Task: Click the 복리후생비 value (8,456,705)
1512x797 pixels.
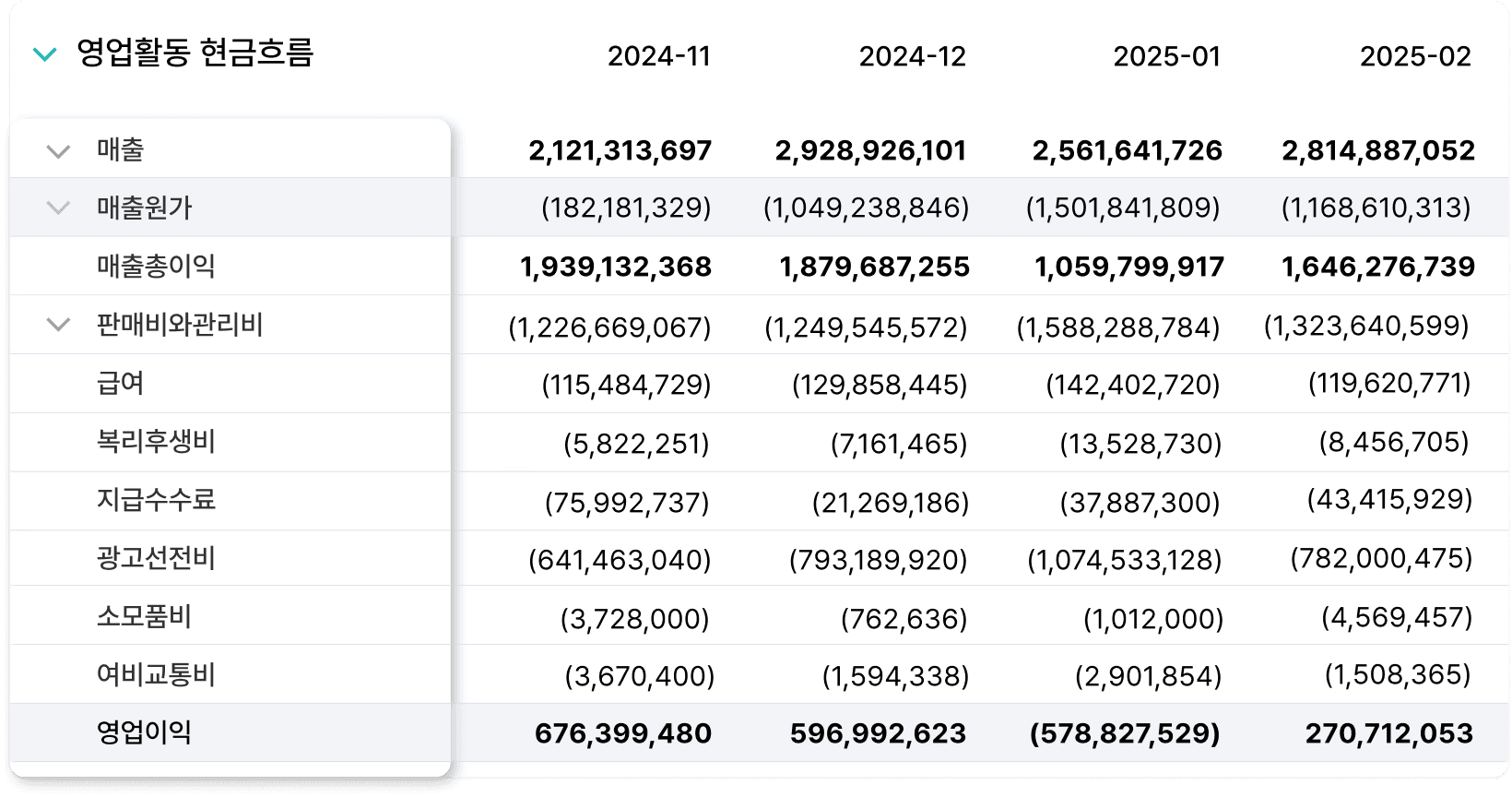Action: coord(1394,442)
